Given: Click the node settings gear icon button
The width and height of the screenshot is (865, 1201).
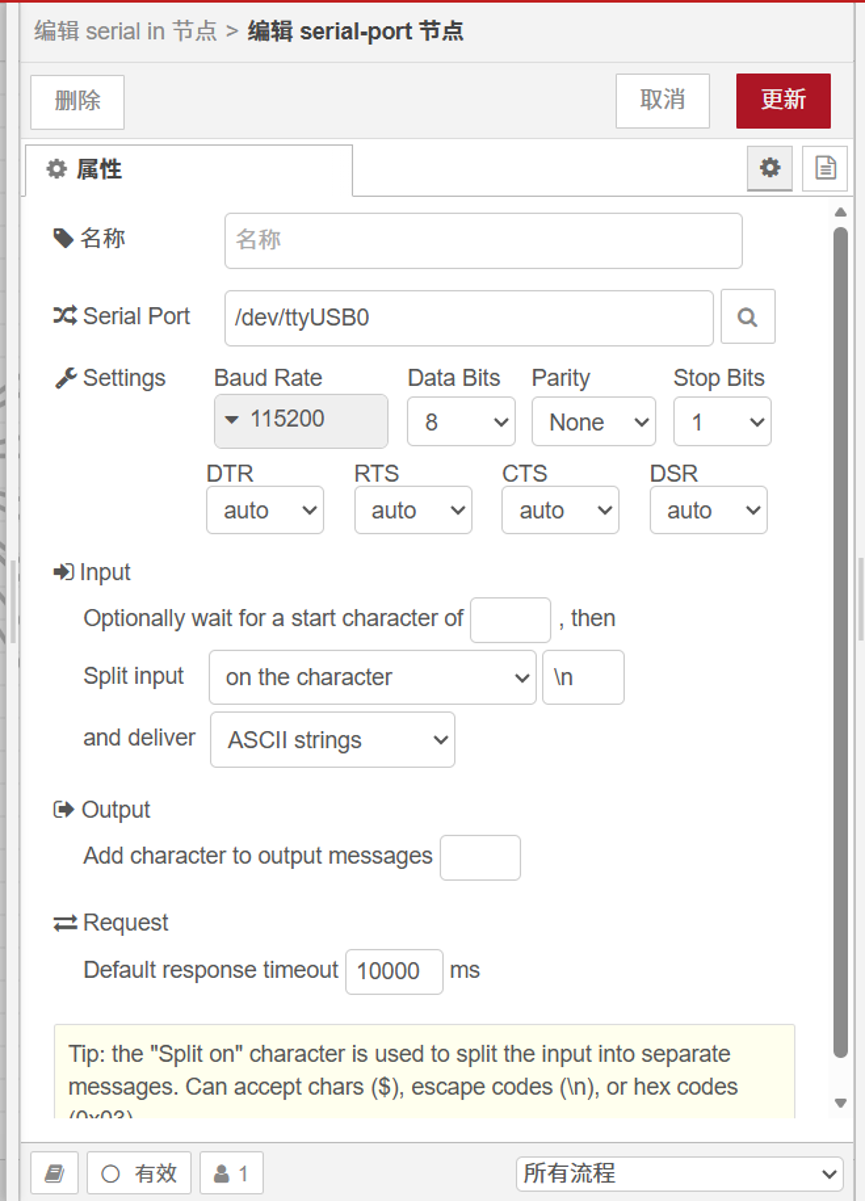Looking at the screenshot, I should pyautogui.click(x=770, y=168).
